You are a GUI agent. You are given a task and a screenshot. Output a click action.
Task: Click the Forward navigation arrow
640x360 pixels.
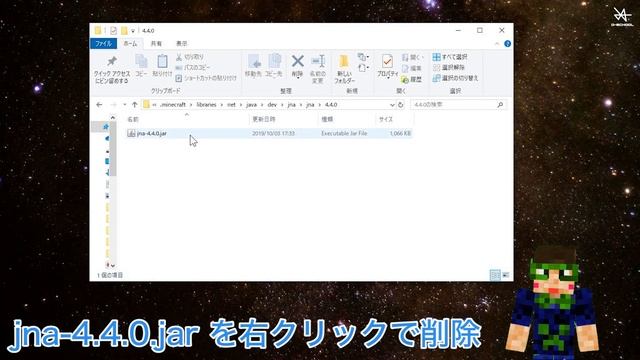113,105
